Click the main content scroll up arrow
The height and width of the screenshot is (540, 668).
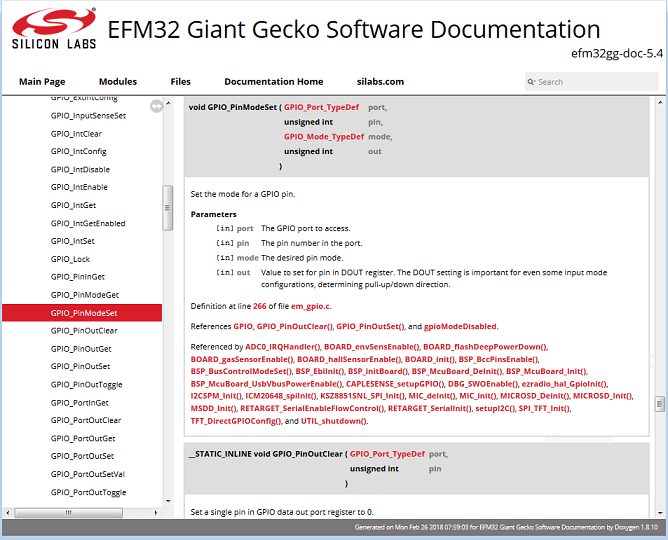pos(660,103)
